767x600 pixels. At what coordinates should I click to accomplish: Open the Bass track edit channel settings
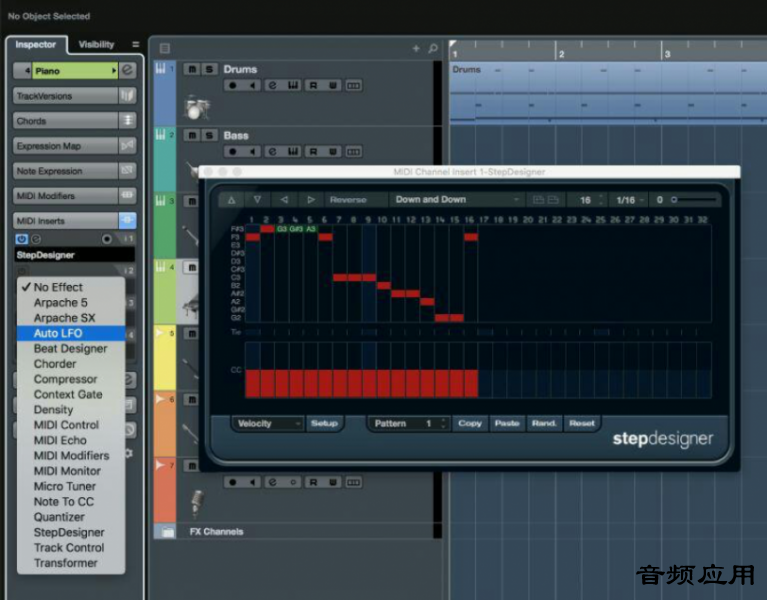[x=272, y=152]
